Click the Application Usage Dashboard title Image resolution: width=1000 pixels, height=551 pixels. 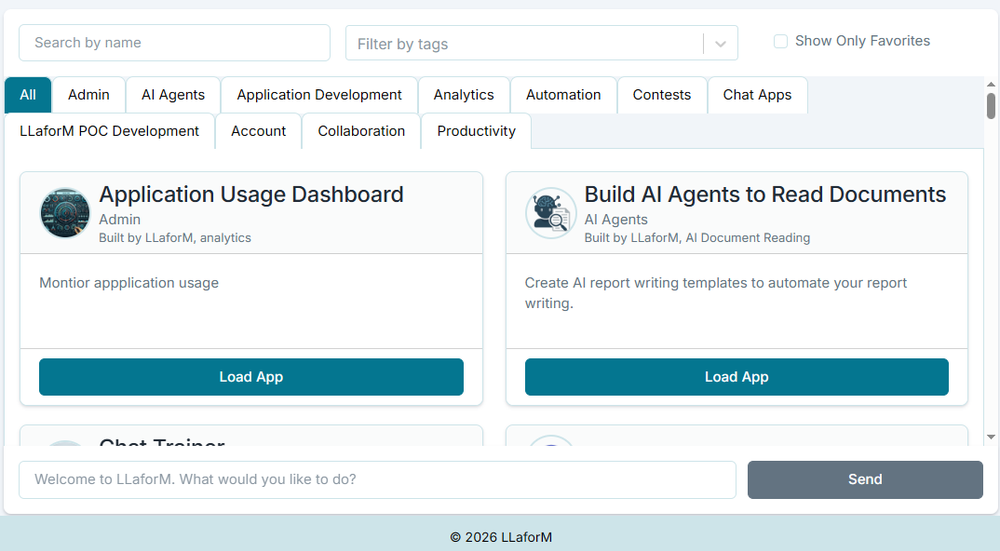[251, 195]
